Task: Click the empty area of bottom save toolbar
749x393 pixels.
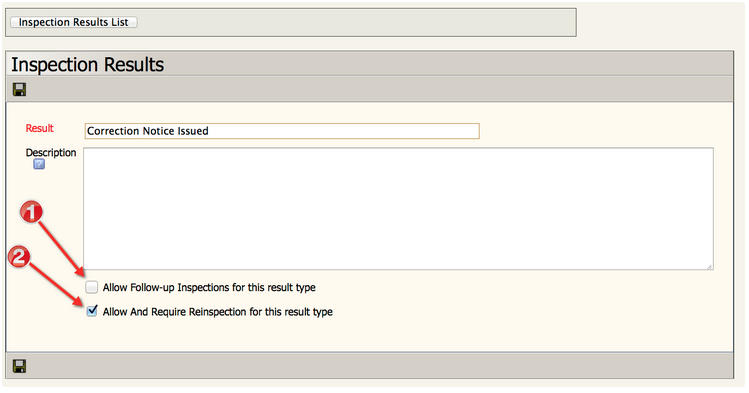Action: pyautogui.click(x=377, y=366)
